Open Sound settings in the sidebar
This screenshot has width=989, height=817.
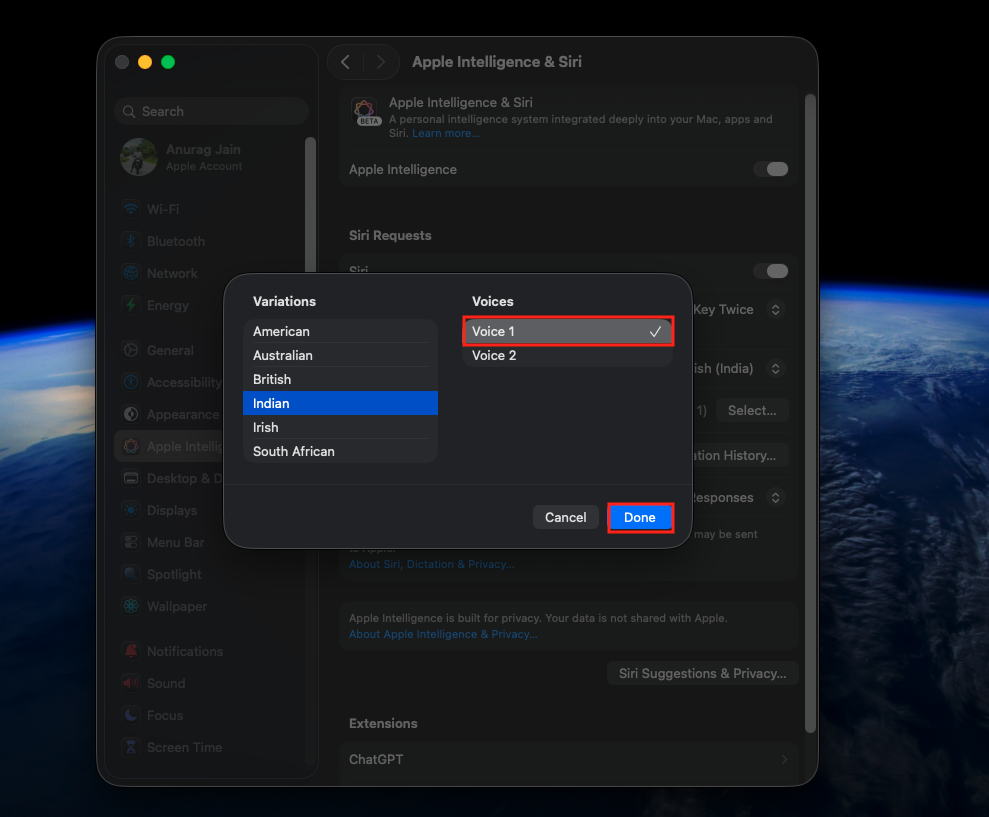[166, 683]
